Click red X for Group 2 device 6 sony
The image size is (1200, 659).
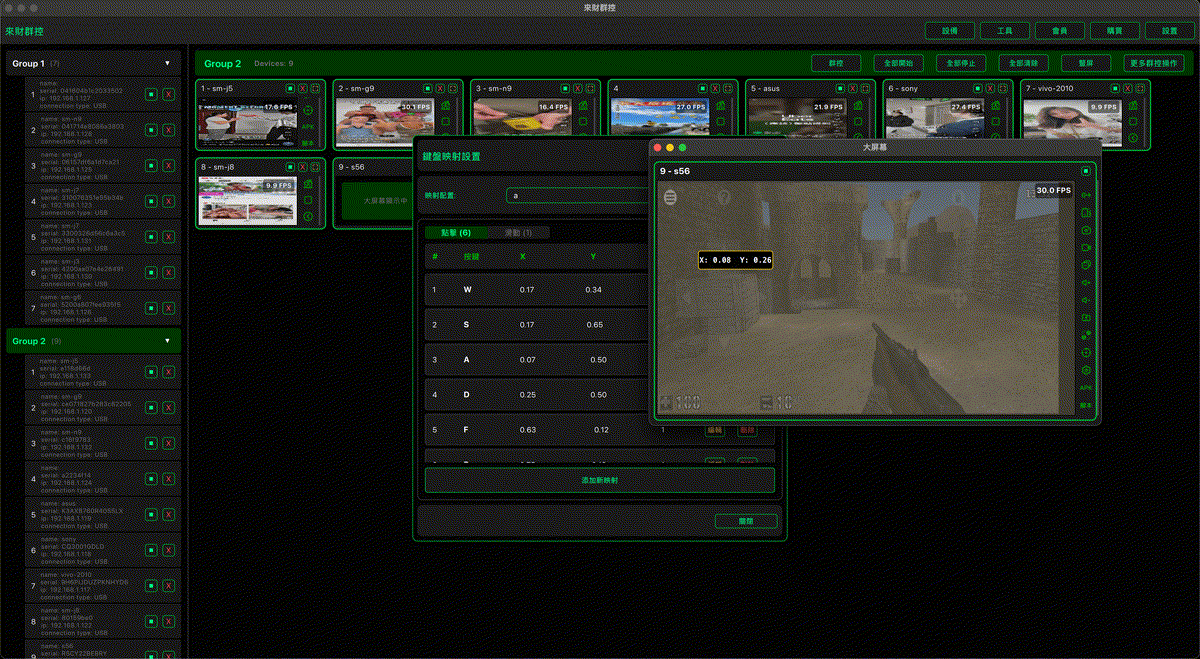(168, 550)
